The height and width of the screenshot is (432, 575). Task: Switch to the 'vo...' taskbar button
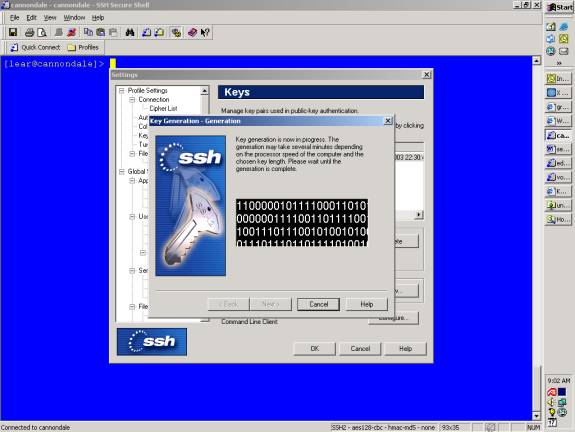tap(558, 177)
